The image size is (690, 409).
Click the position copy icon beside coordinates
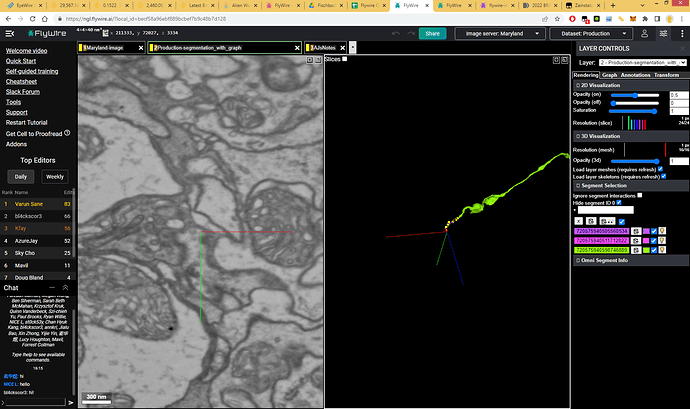[106, 33]
